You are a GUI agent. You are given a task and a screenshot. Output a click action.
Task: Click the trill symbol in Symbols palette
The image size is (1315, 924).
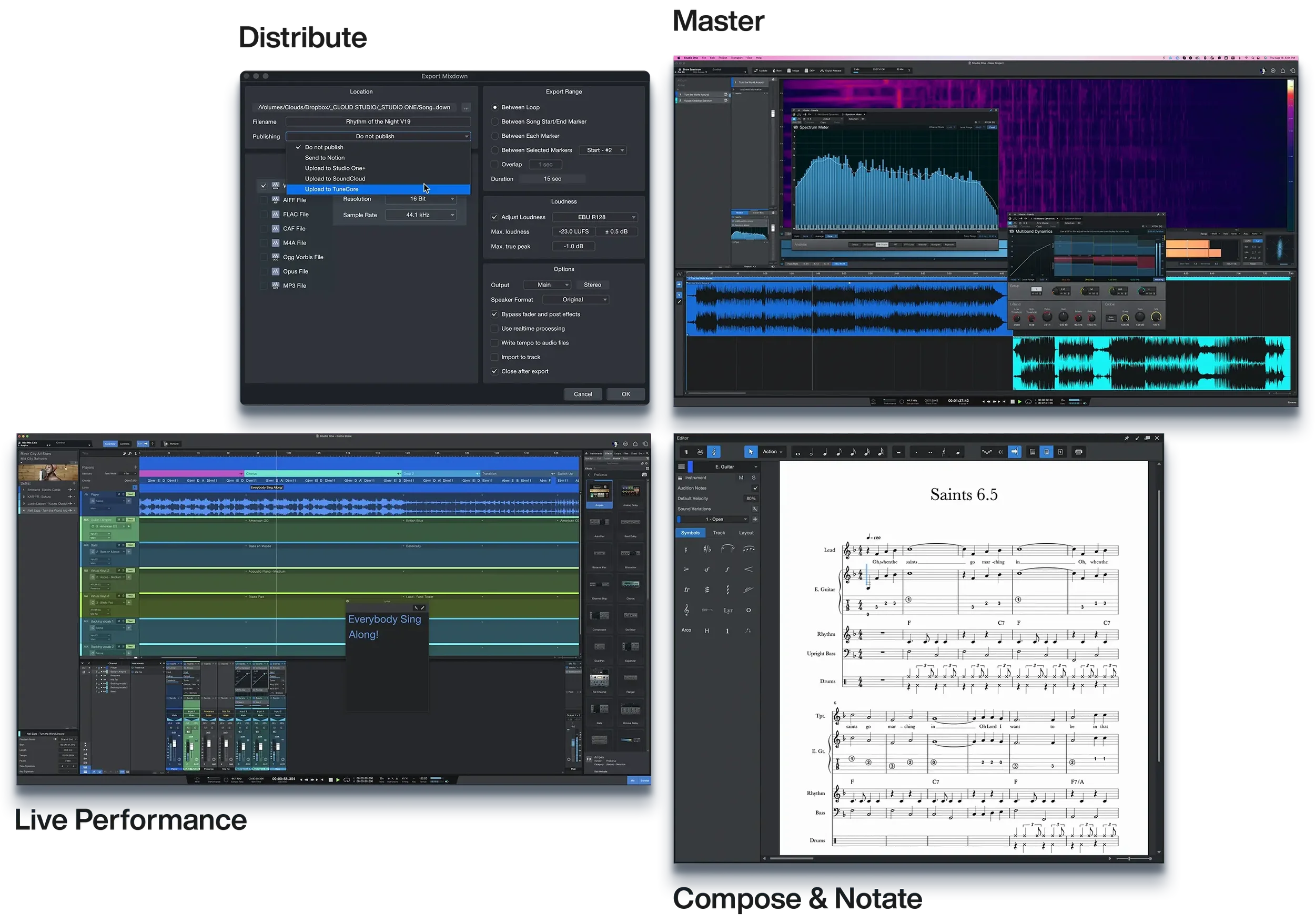pyautogui.click(x=686, y=590)
